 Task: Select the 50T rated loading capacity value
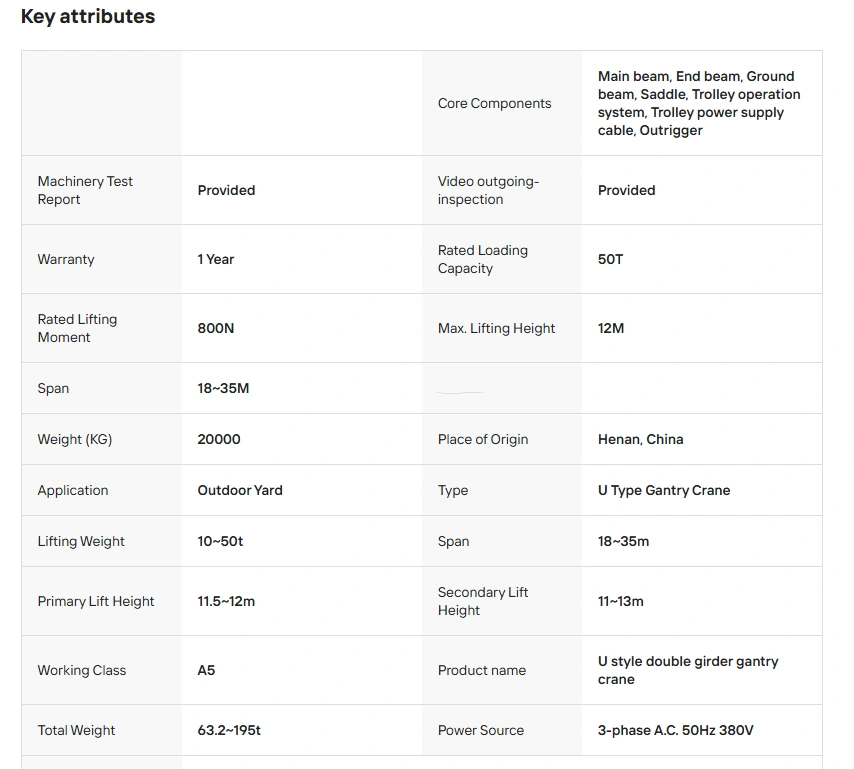[610, 259]
